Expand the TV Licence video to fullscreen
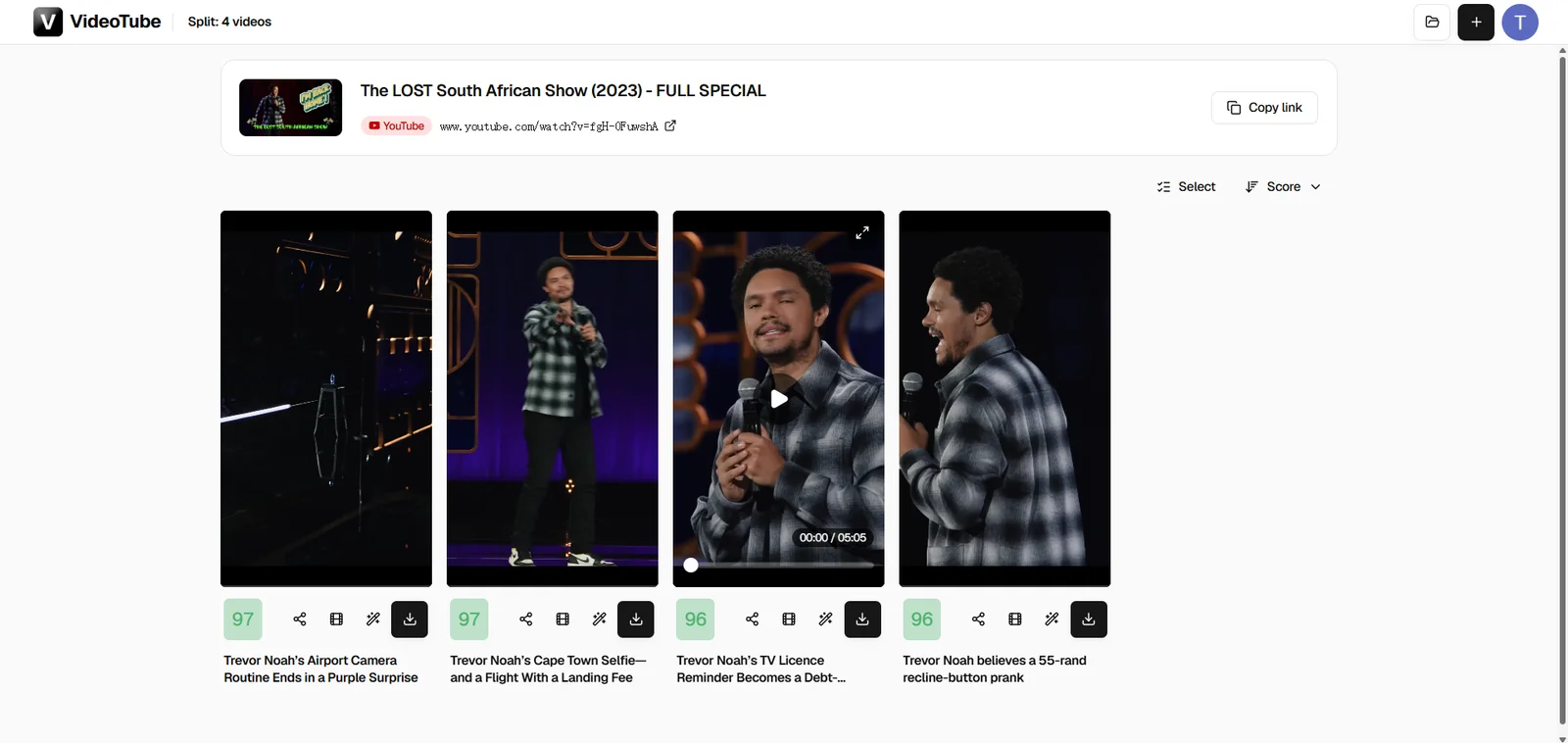Viewport: 1568px width, 743px height. pos(862,232)
